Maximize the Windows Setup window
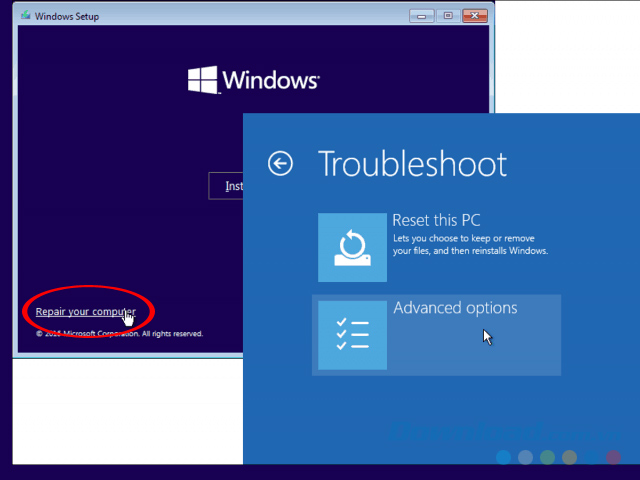Screen dimensions: 640x480 [448, 16]
